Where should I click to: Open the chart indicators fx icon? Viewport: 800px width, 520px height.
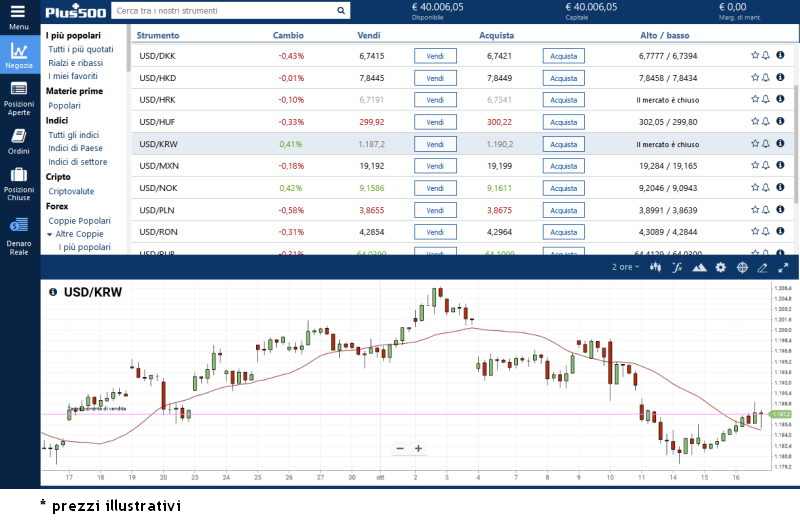click(677, 268)
